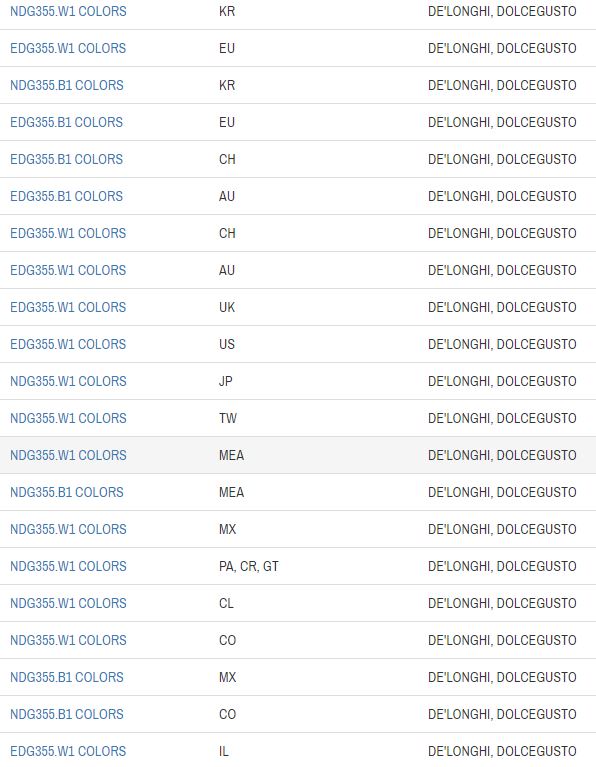Open NDG355.W1 COLORS for PA, CR, GT
The width and height of the screenshot is (596, 767).
(68, 566)
